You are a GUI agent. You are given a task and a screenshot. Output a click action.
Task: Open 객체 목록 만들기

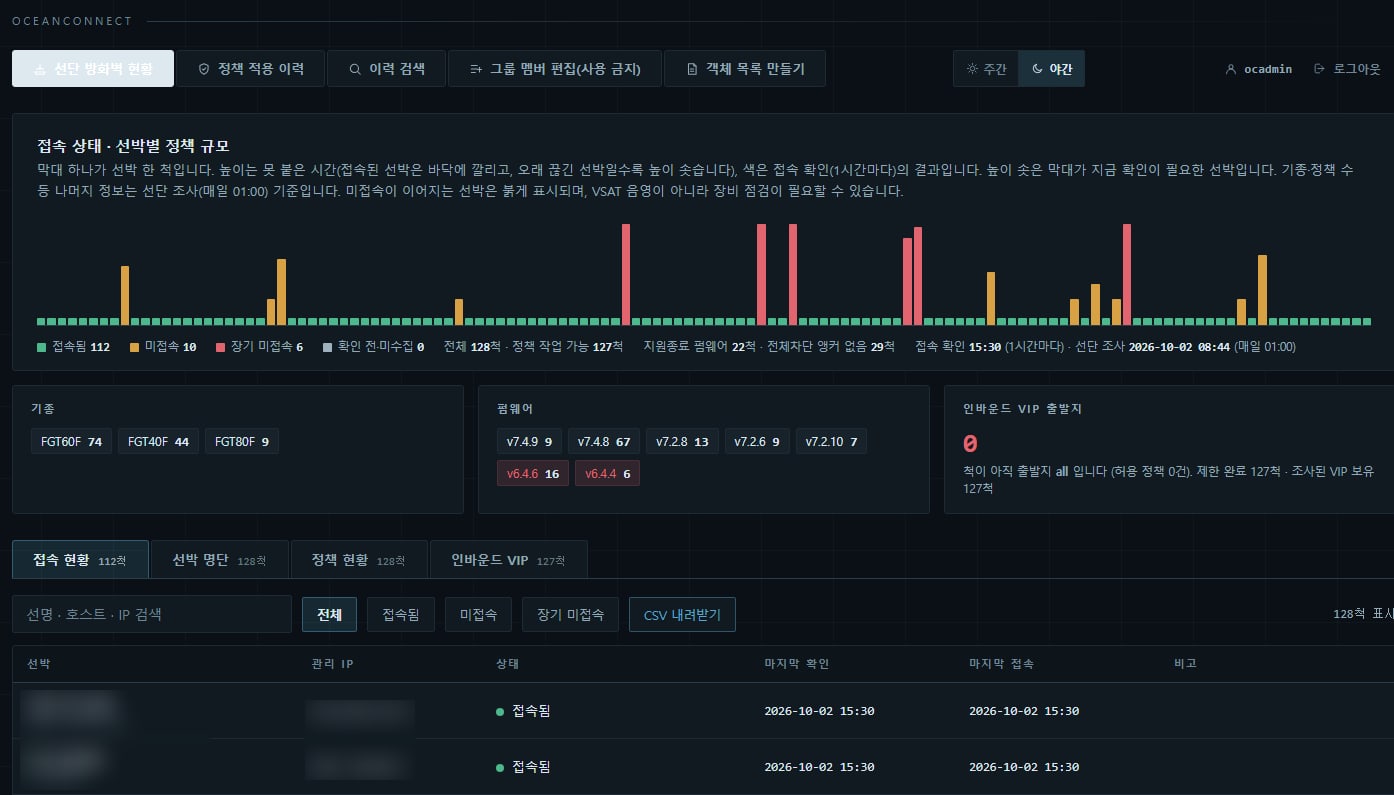pyautogui.click(x=745, y=69)
